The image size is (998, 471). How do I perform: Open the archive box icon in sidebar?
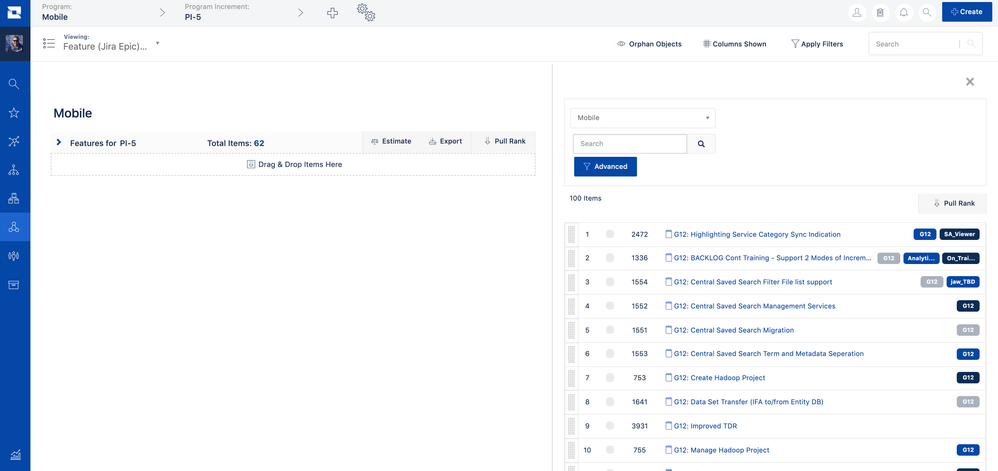13,285
